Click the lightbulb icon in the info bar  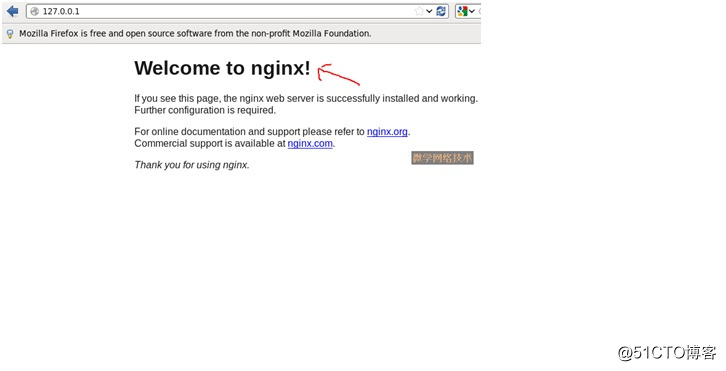click(10, 34)
